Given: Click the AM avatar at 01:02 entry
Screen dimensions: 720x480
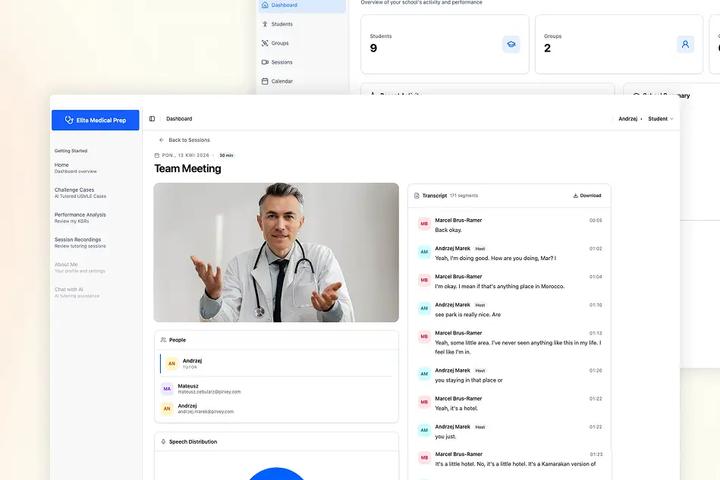Looking at the screenshot, I should pos(424,252).
